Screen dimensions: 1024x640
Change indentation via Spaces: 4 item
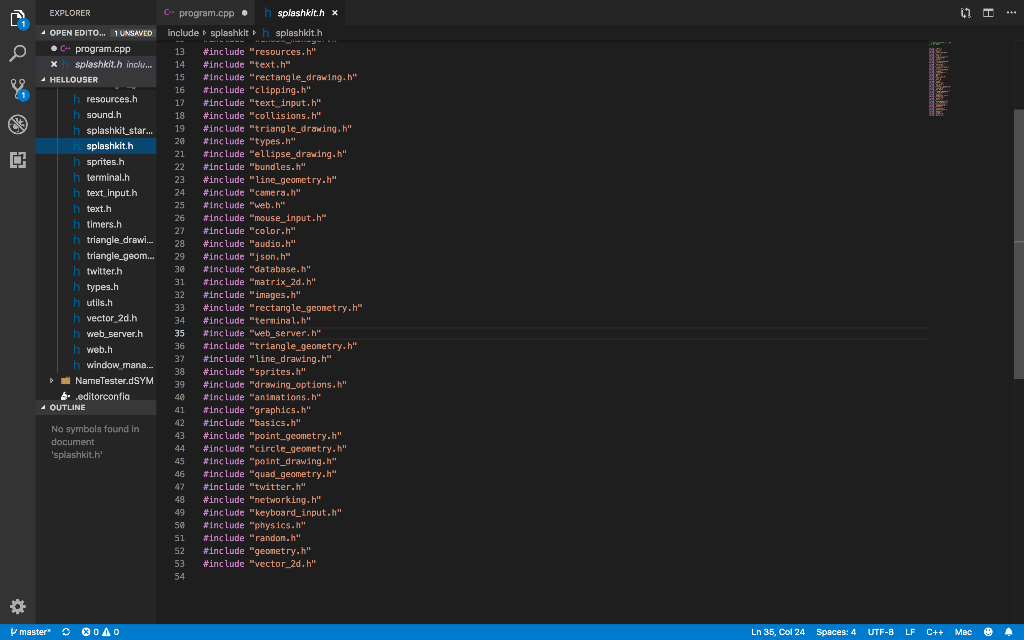(x=836, y=631)
